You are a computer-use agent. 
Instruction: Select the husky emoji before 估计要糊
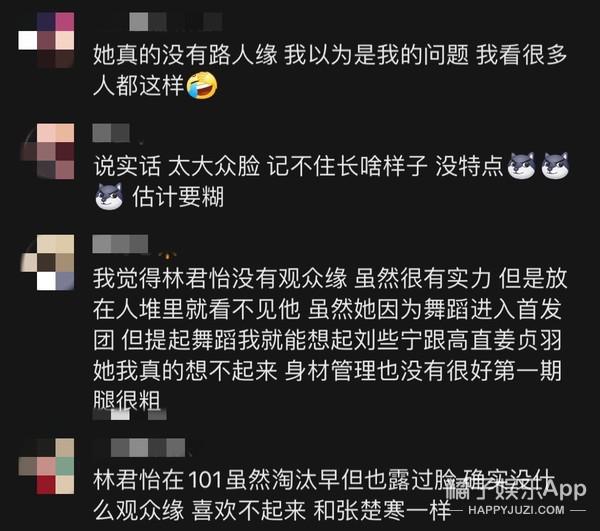click(109, 196)
